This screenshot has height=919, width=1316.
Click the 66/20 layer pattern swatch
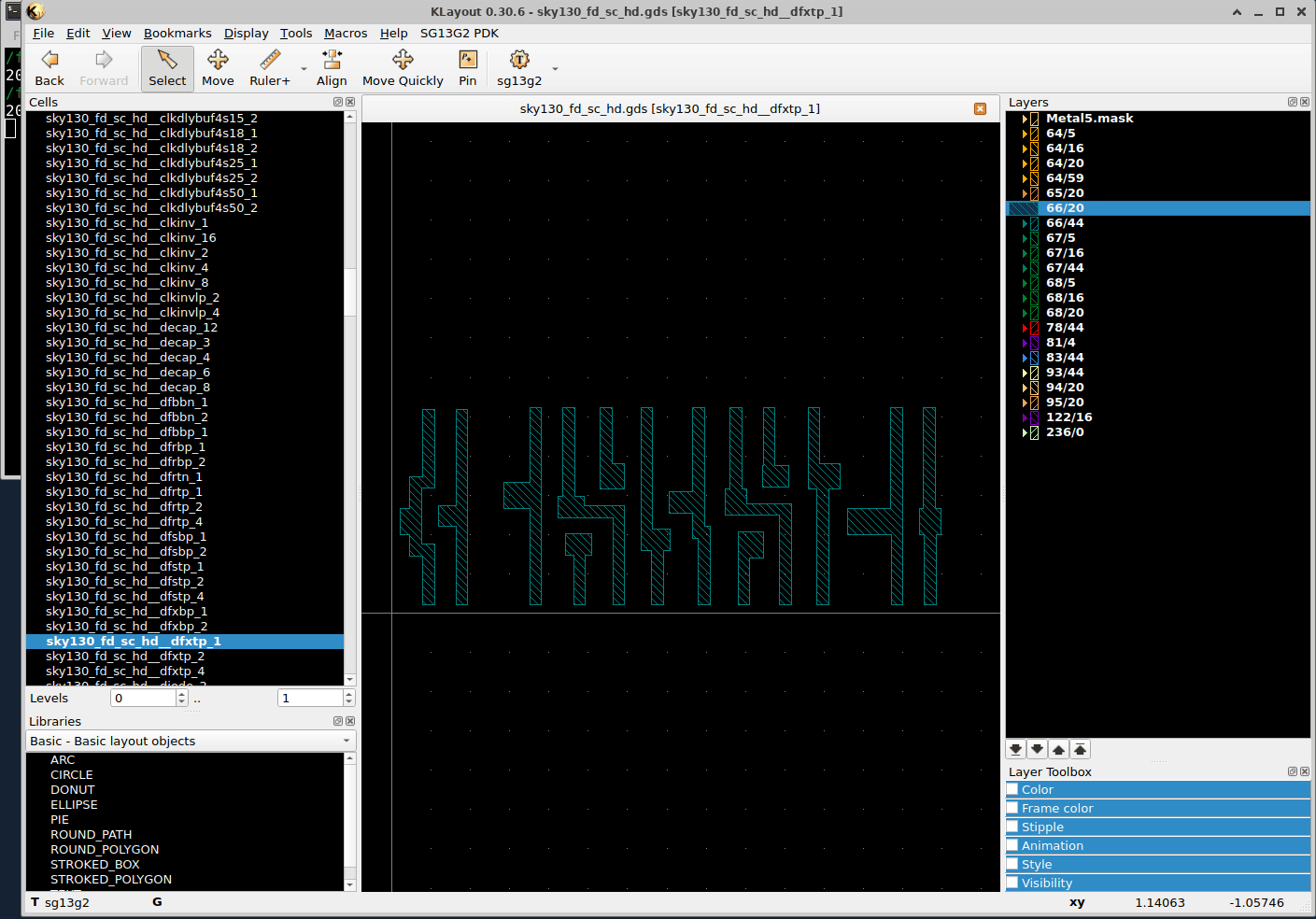click(1024, 208)
